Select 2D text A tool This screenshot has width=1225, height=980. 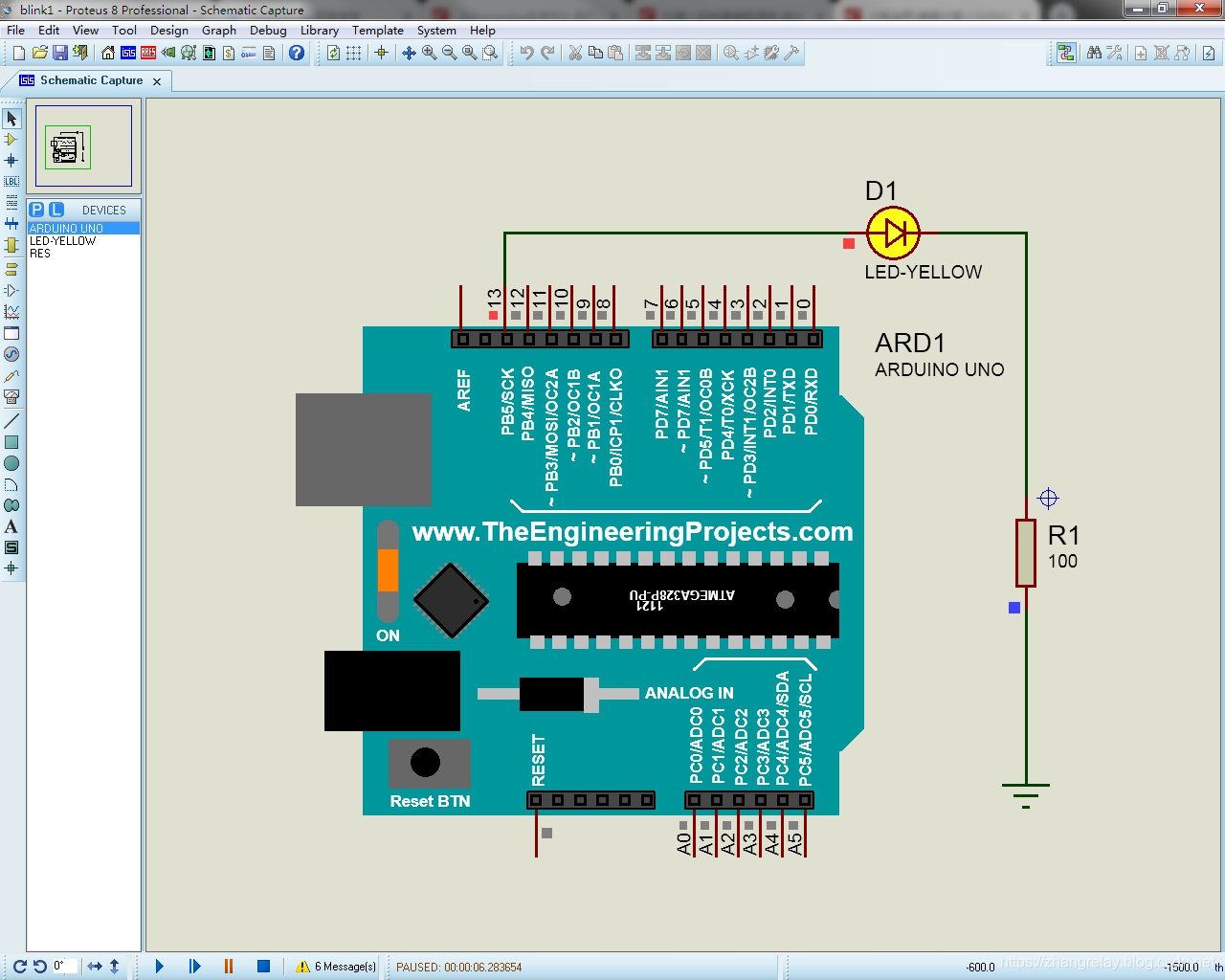click(x=11, y=526)
